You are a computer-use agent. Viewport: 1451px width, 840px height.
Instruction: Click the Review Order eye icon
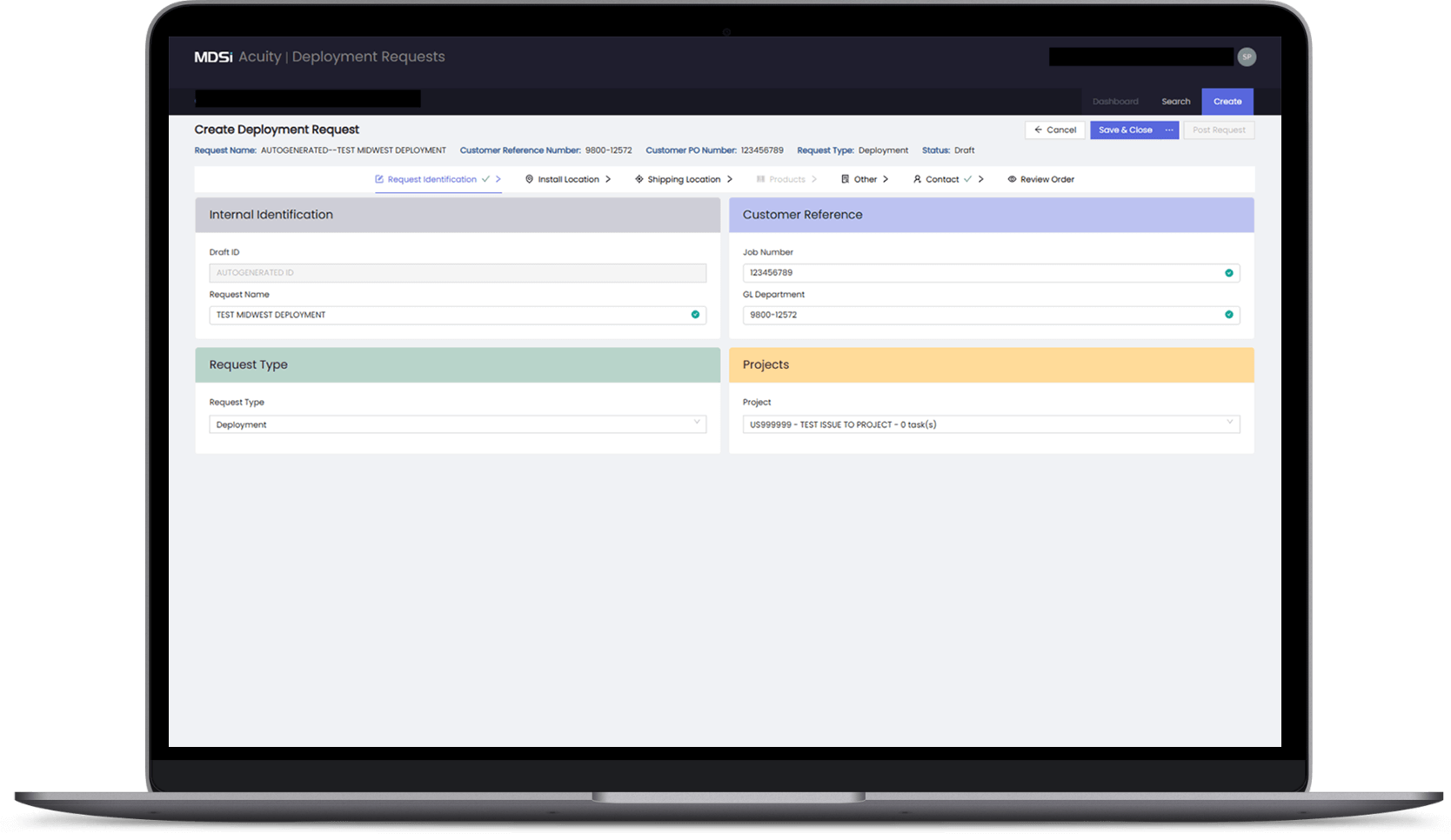pyautogui.click(x=1012, y=179)
